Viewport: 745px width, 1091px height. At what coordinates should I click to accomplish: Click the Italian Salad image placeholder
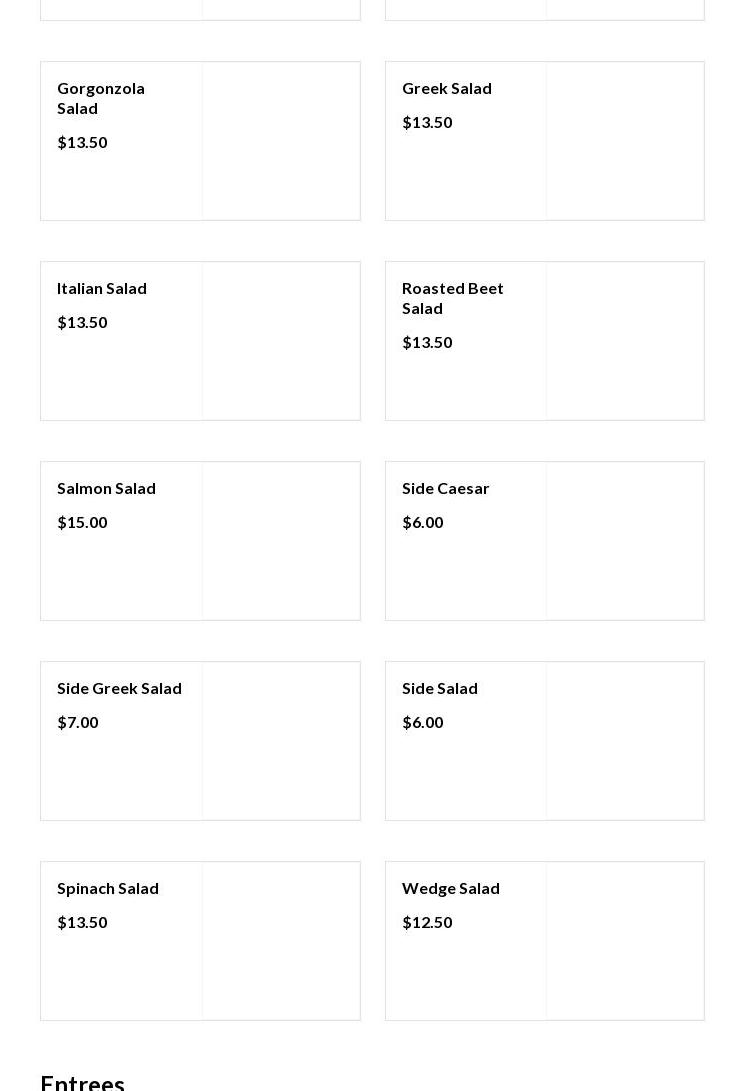coord(281,341)
